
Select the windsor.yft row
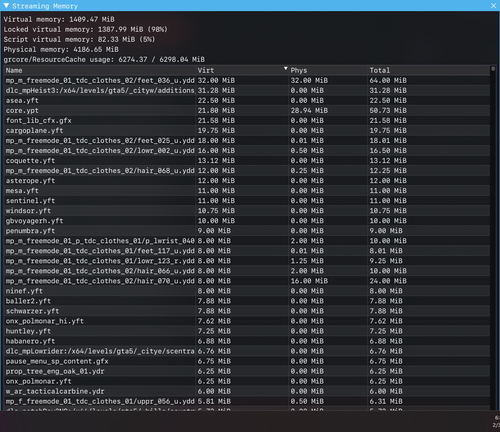click(247, 211)
